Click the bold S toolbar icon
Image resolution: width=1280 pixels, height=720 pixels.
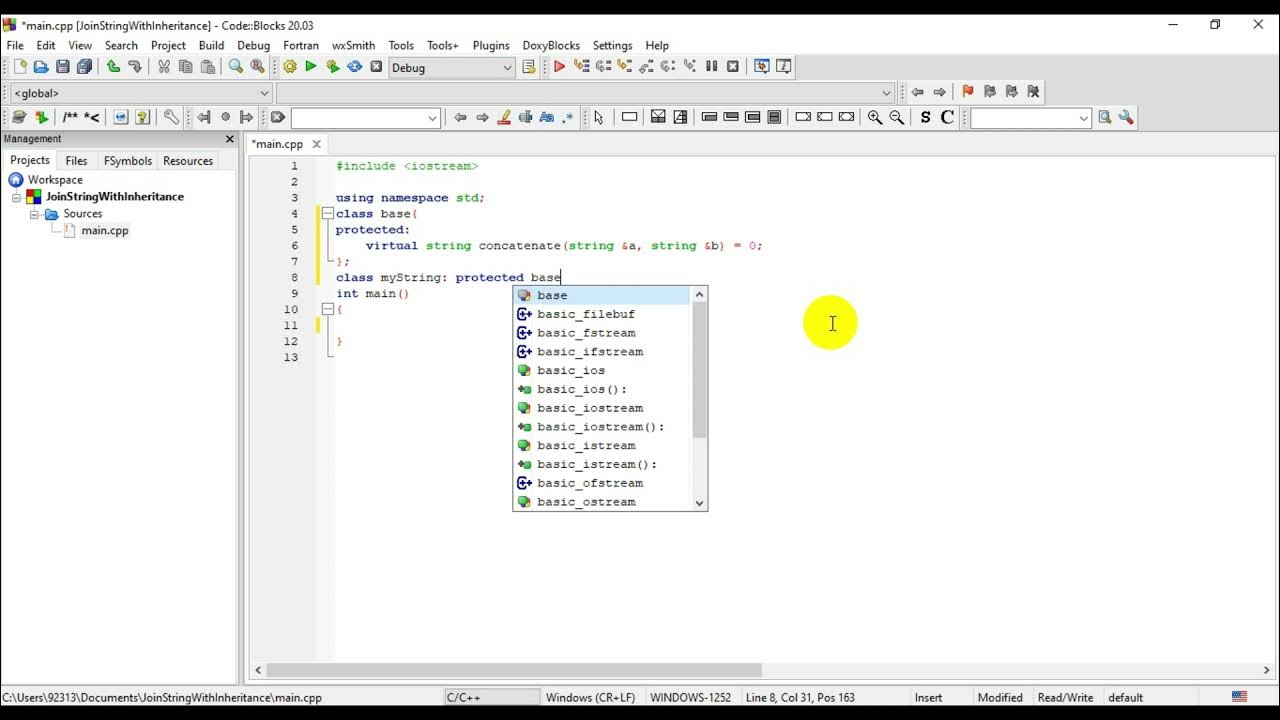(x=925, y=118)
